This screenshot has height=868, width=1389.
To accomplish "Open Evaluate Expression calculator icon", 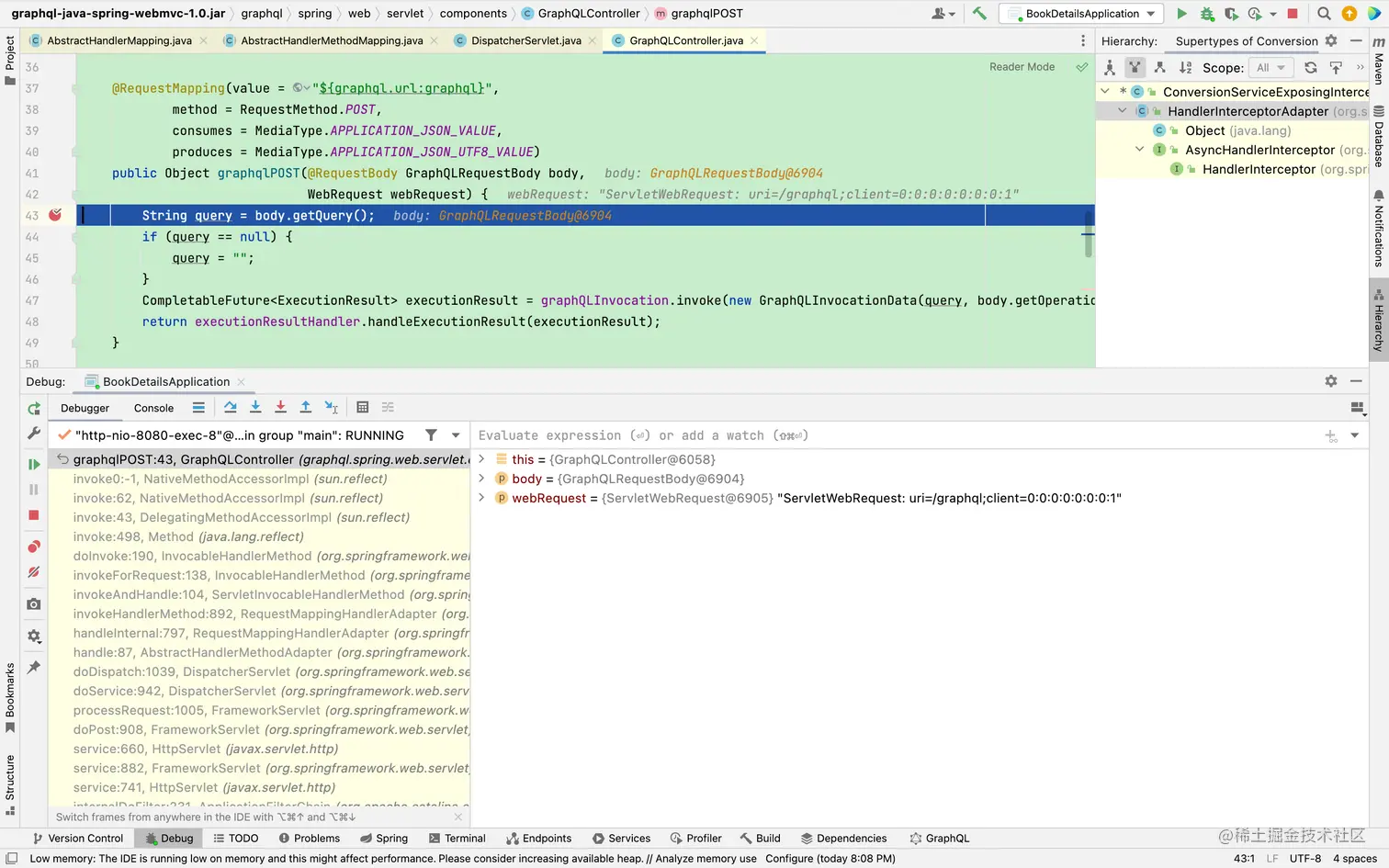I will tap(363, 407).
